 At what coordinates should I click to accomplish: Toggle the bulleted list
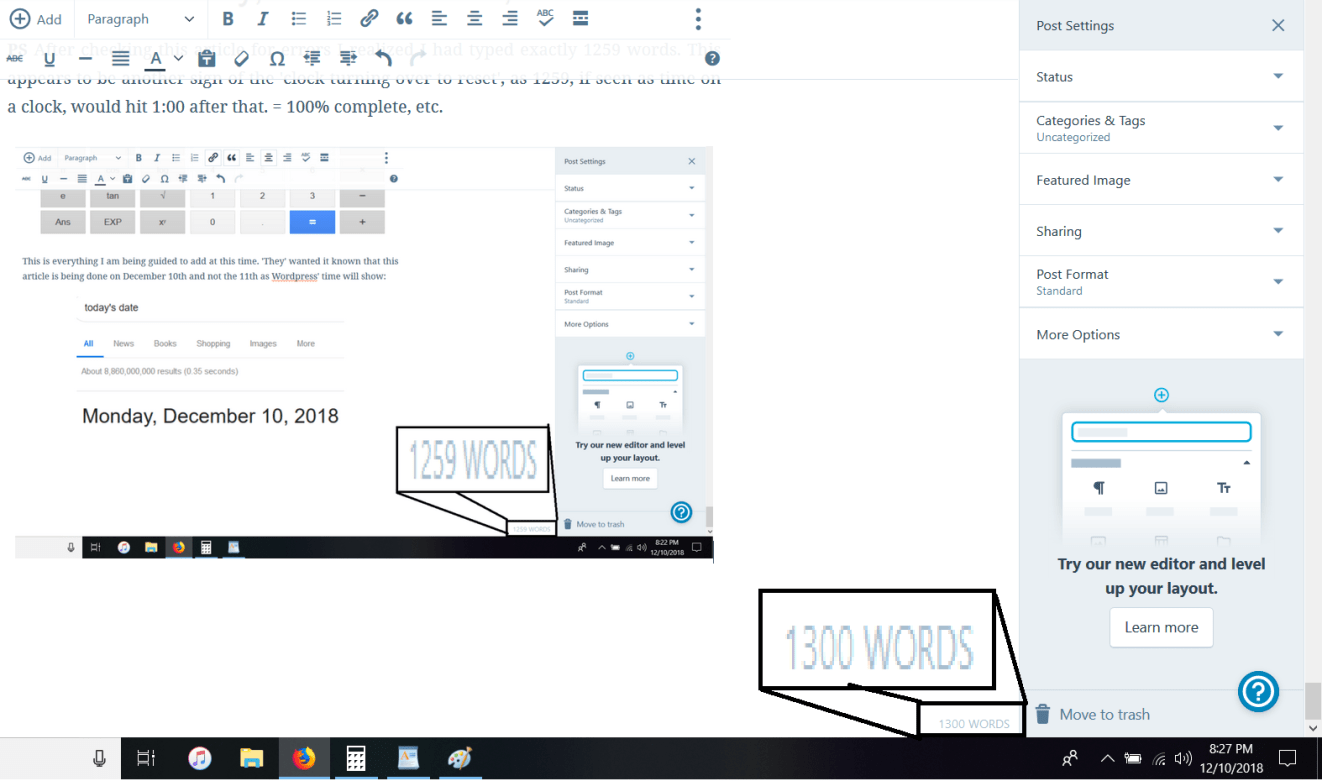coord(298,19)
